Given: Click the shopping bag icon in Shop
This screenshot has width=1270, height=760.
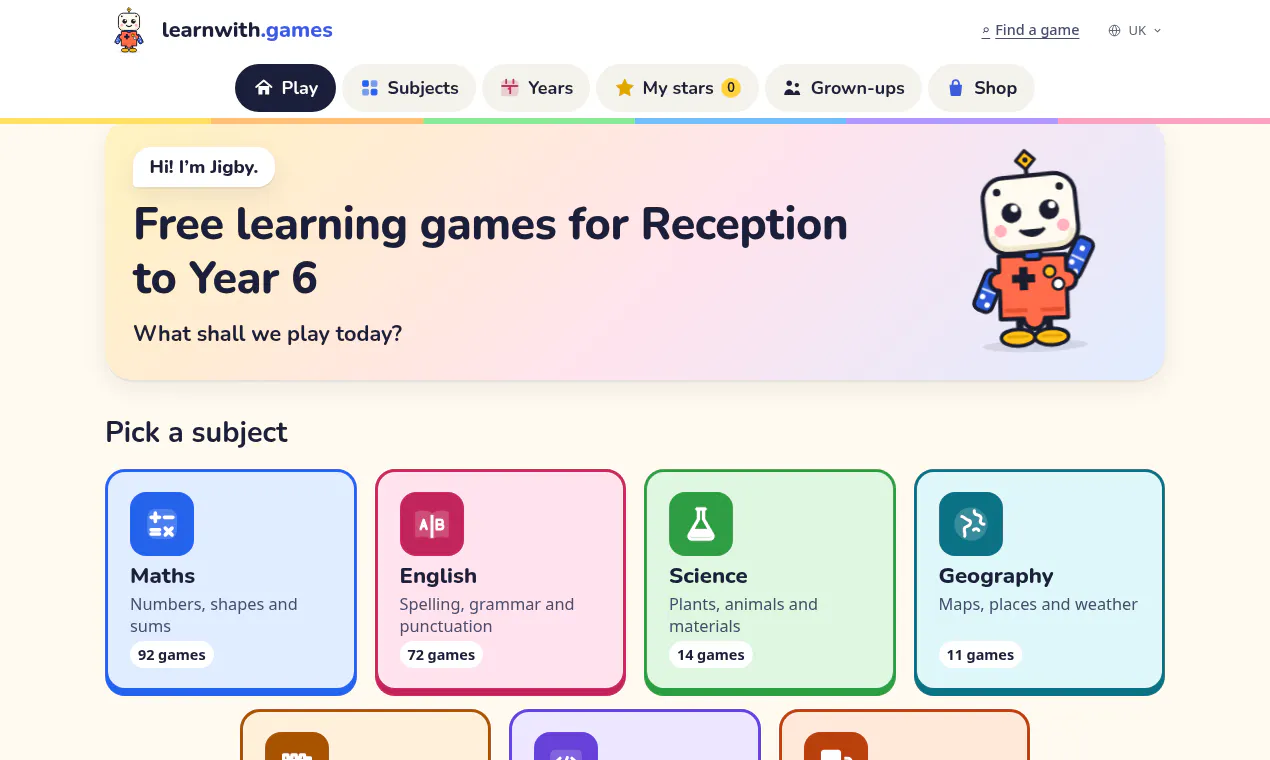Looking at the screenshot, I should [x=956, y=88].
